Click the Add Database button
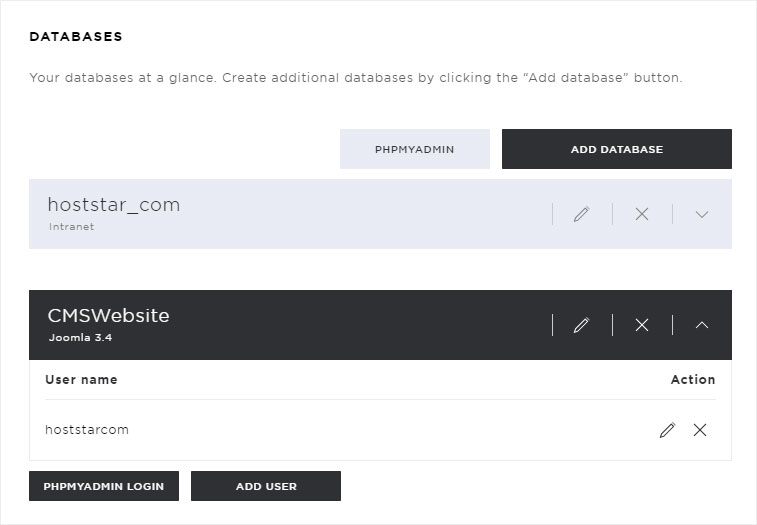This screenshot has height=525, width=757. point(617,149)
